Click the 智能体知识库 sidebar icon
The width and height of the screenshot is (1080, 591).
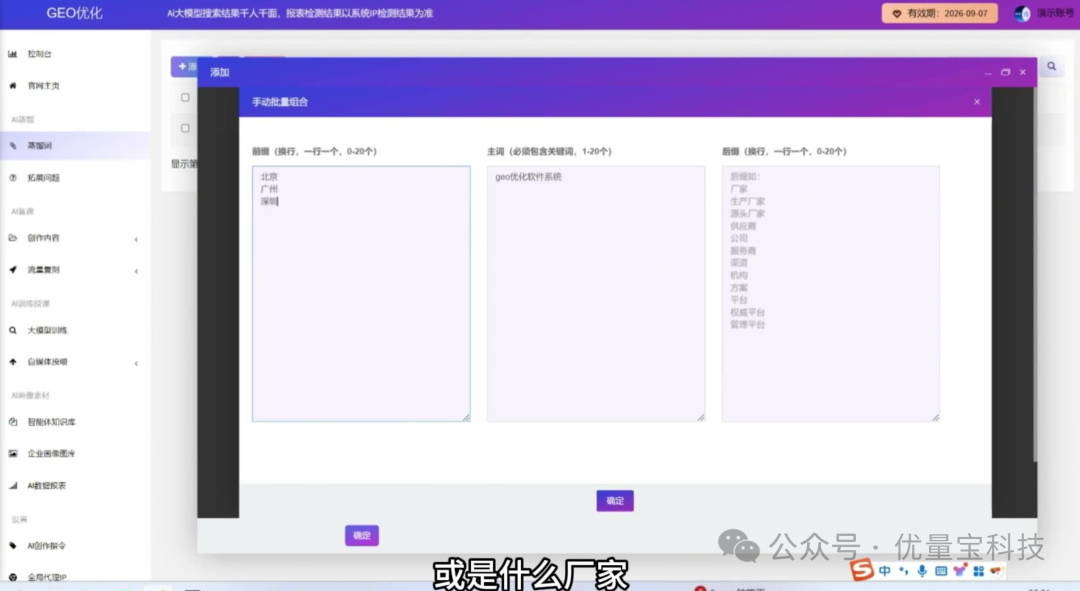coord(13,422)
